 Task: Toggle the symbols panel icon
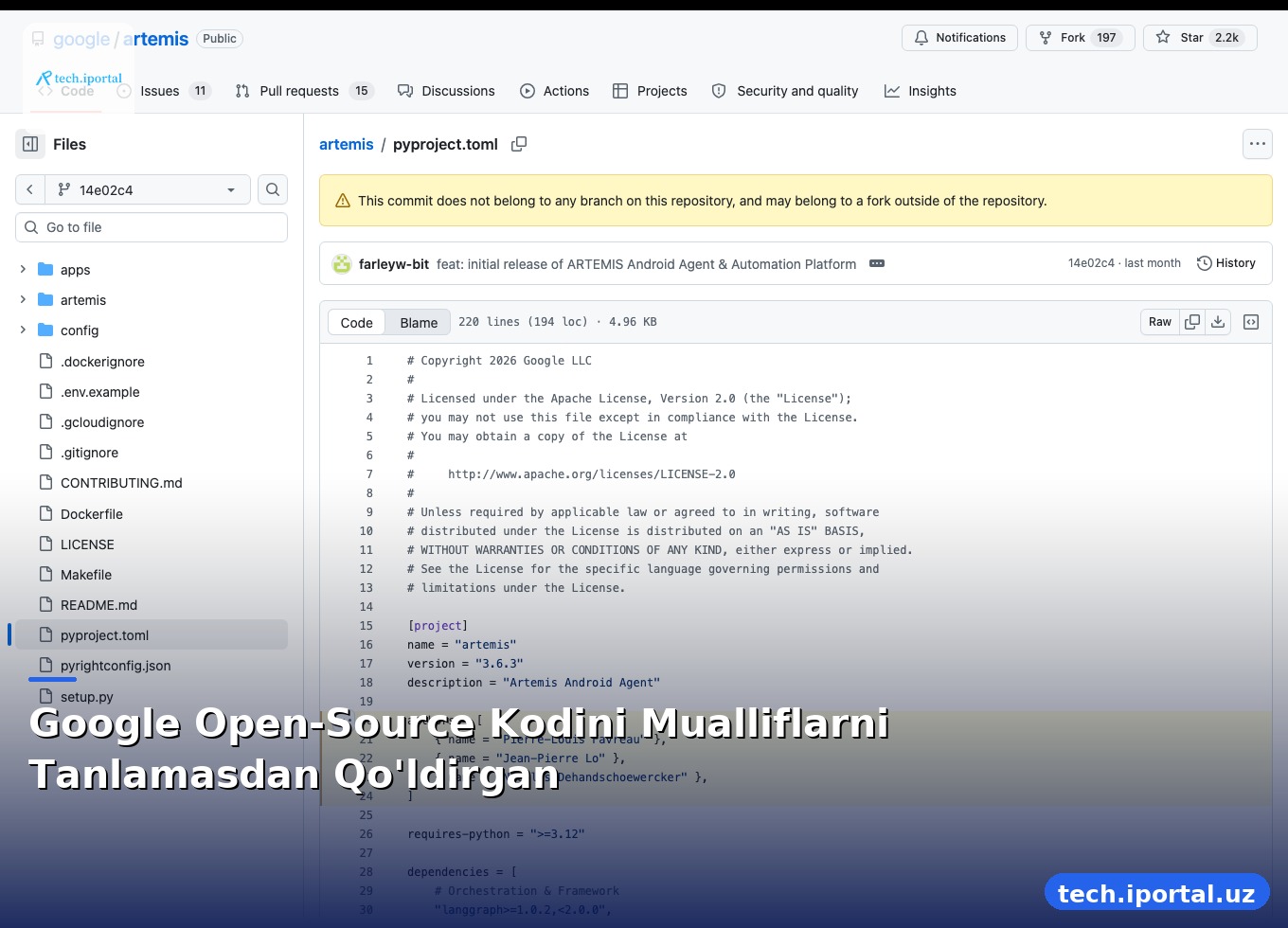click(1251, 322)
